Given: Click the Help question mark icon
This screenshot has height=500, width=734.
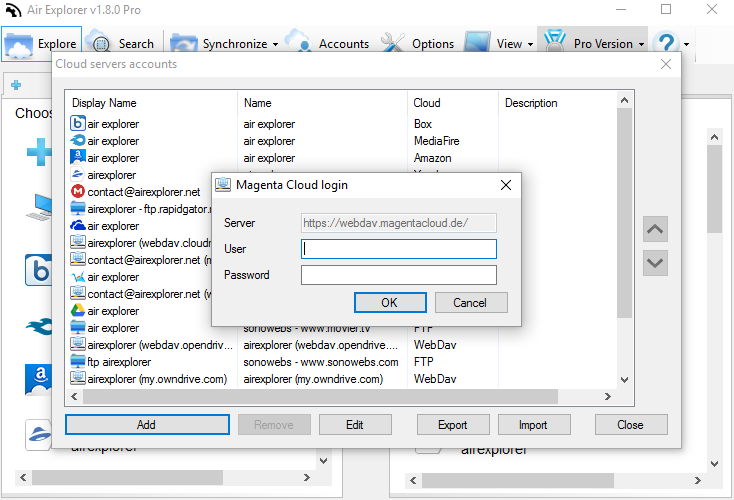Looking at the screenshot, I should (x=666, y=44).
